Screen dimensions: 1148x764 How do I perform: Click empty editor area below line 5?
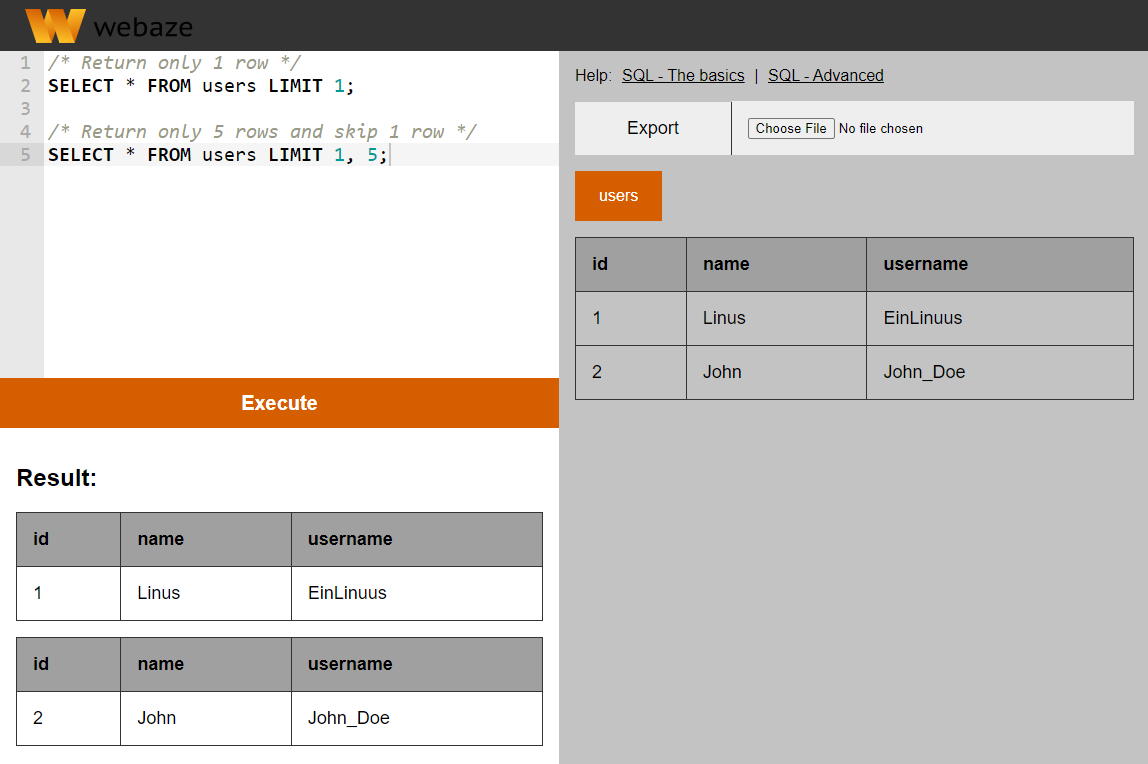pyautogui.click(x=300, y=271)
